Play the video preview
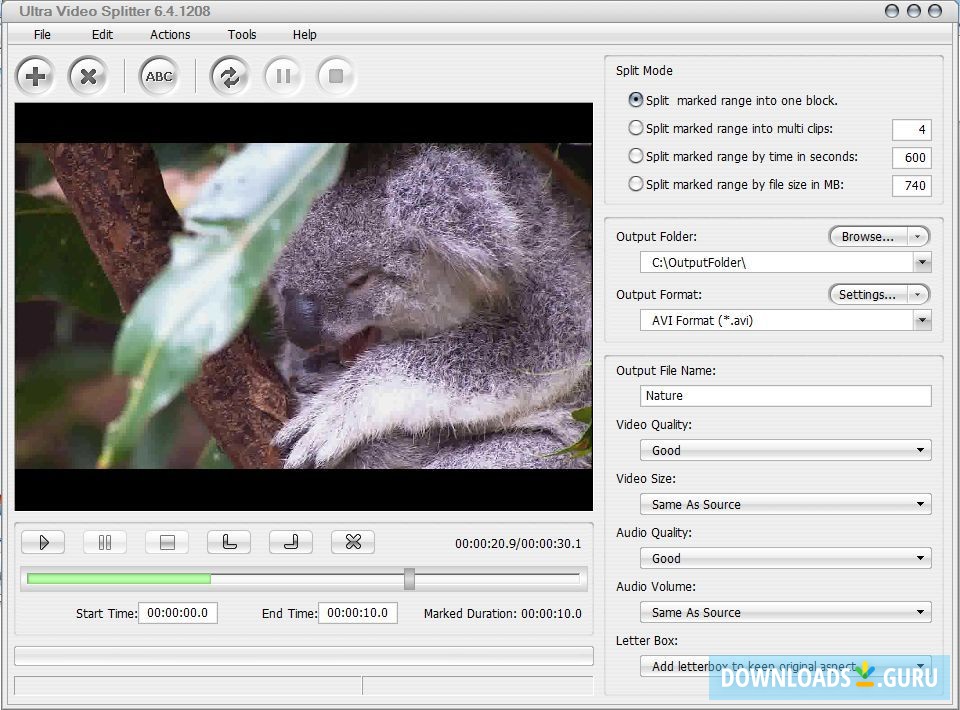Viewport: 960px width, 710px height. point(42,541)
